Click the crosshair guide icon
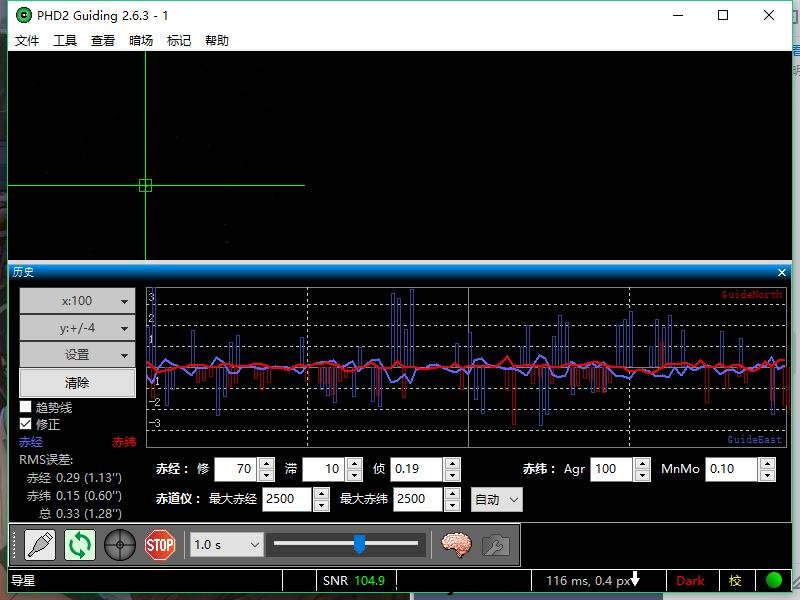 [x=119, y=545]
